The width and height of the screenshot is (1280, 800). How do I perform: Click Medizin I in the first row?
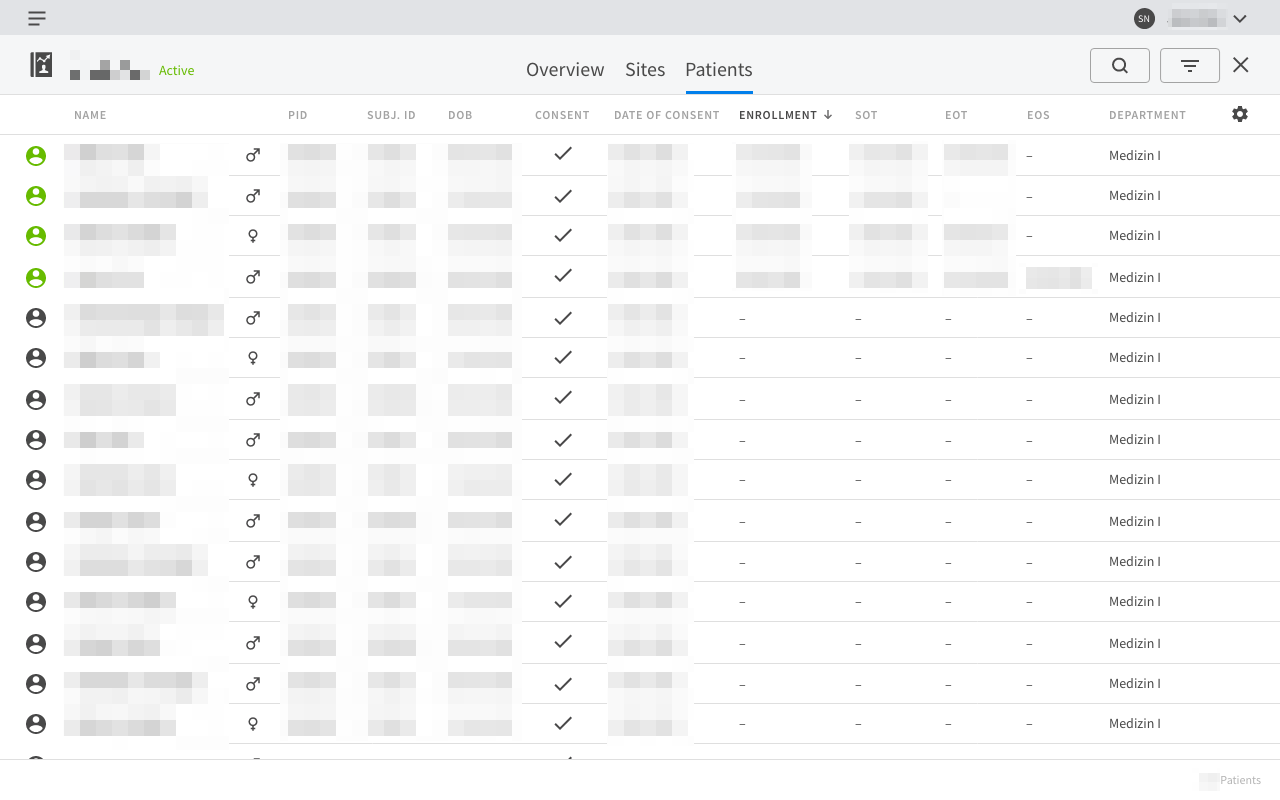1134,156
